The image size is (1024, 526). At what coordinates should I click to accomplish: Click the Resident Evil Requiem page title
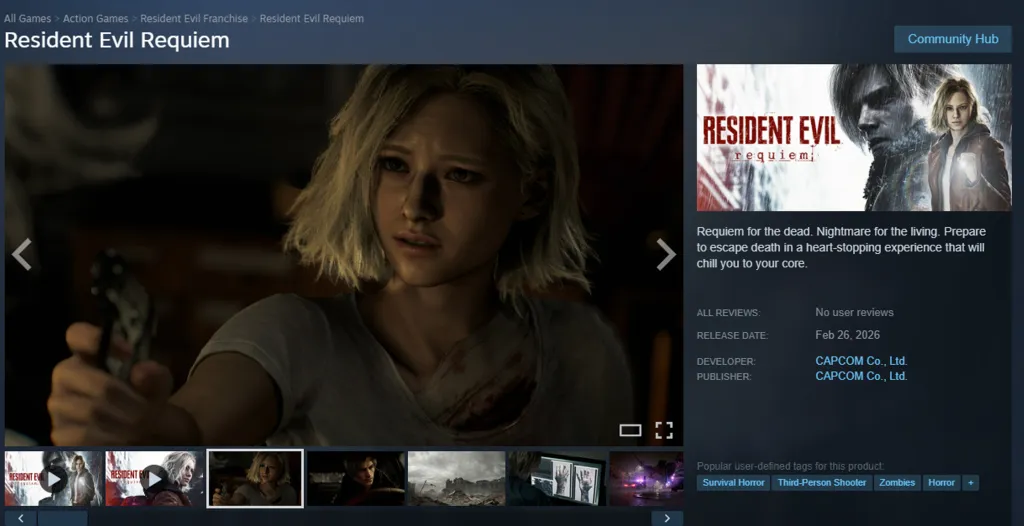(x=117, y=40)
